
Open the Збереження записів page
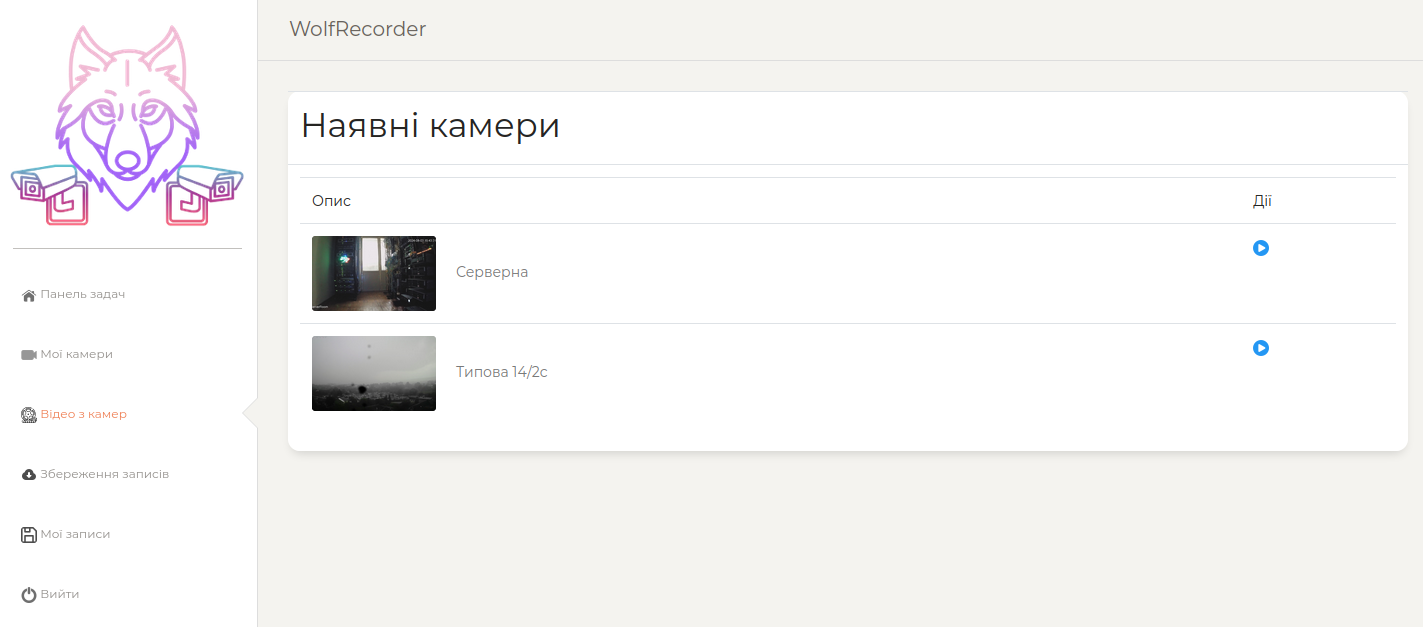(x=104, y=474)
